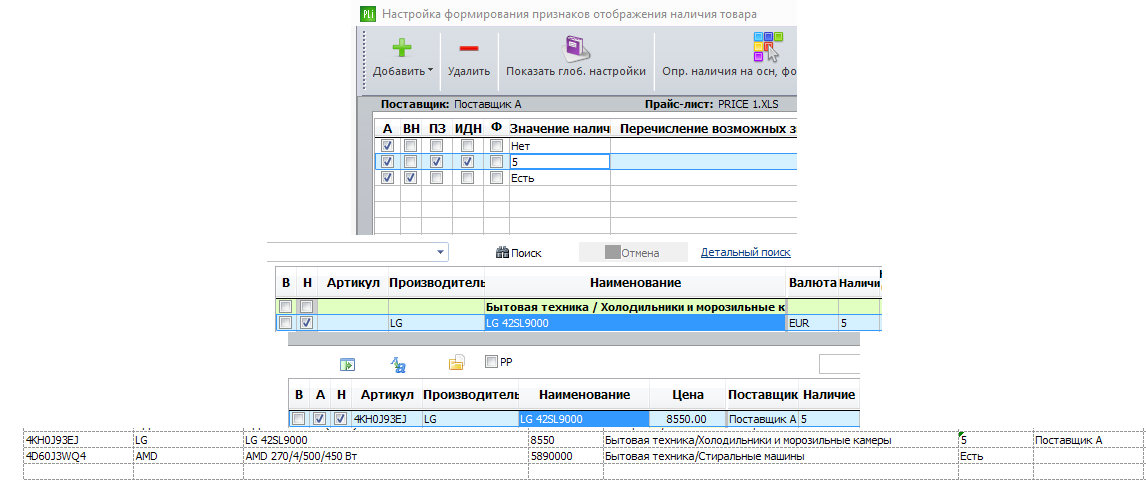Image resolution: width=1146 pixels, height=480 pixels.
Task: Toggle the Ф checkbox in the Есть row
Action: 496,178
